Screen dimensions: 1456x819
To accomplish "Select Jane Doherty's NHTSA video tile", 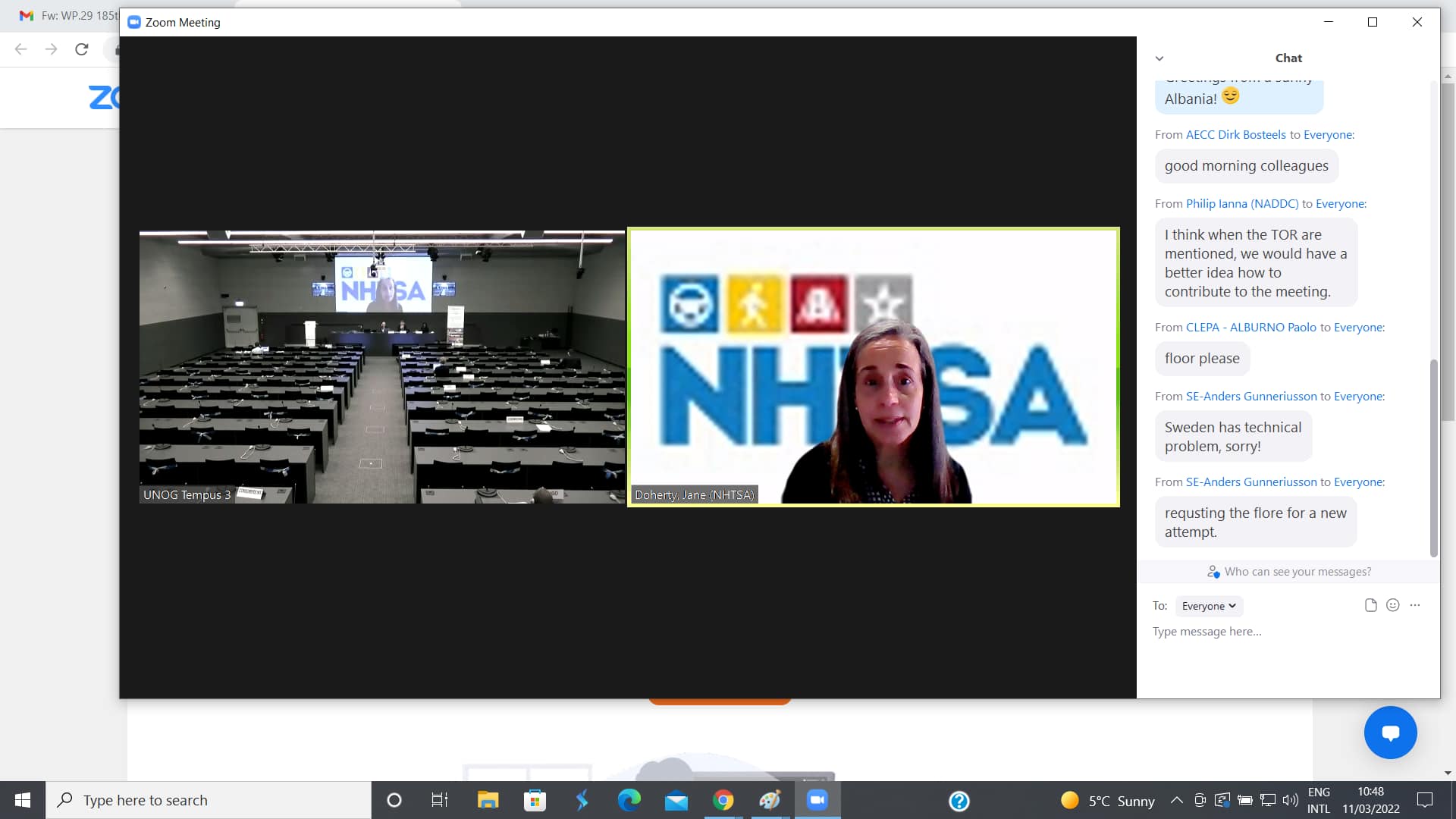I will coord(873,367).
